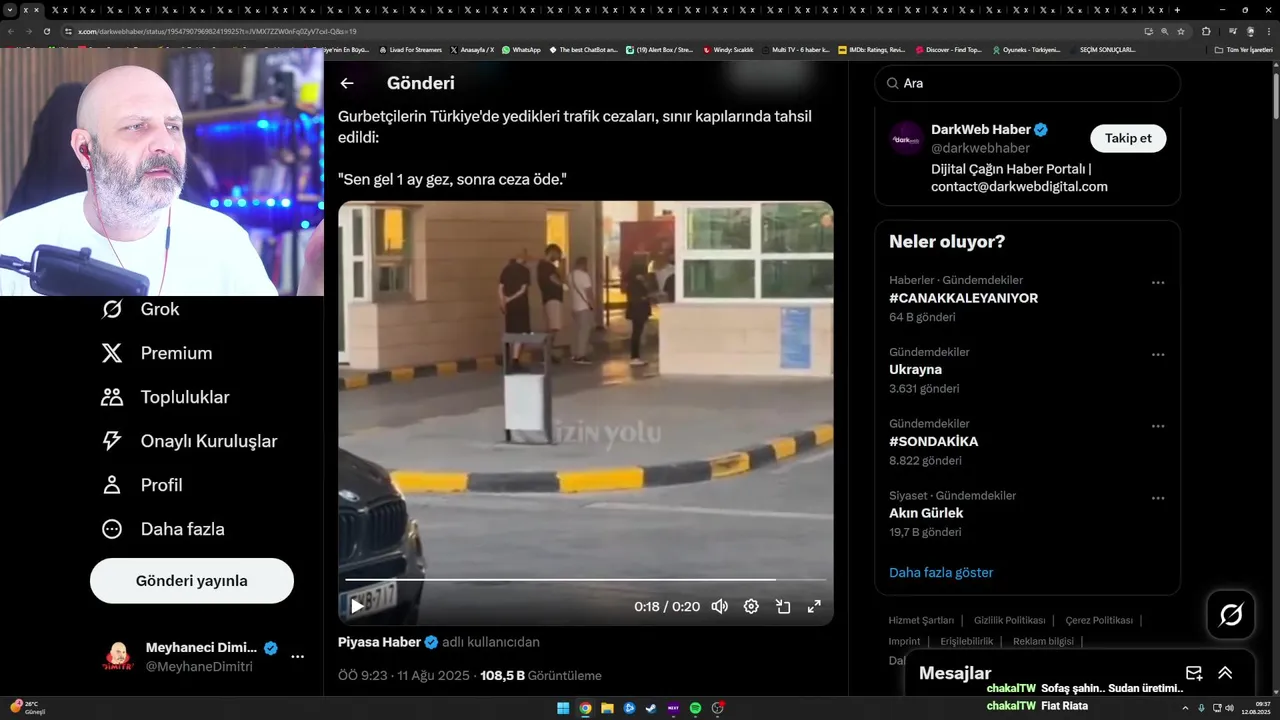Open the Hizmet Şartları footer link
This screenshot has width=1280, height=720.
(921, 620)
